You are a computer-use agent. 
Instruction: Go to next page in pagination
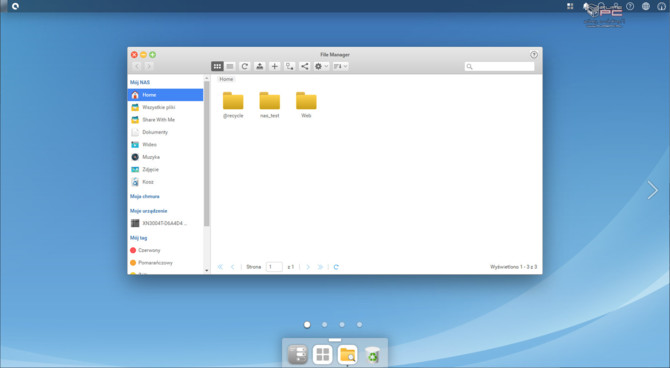point(308,267)
